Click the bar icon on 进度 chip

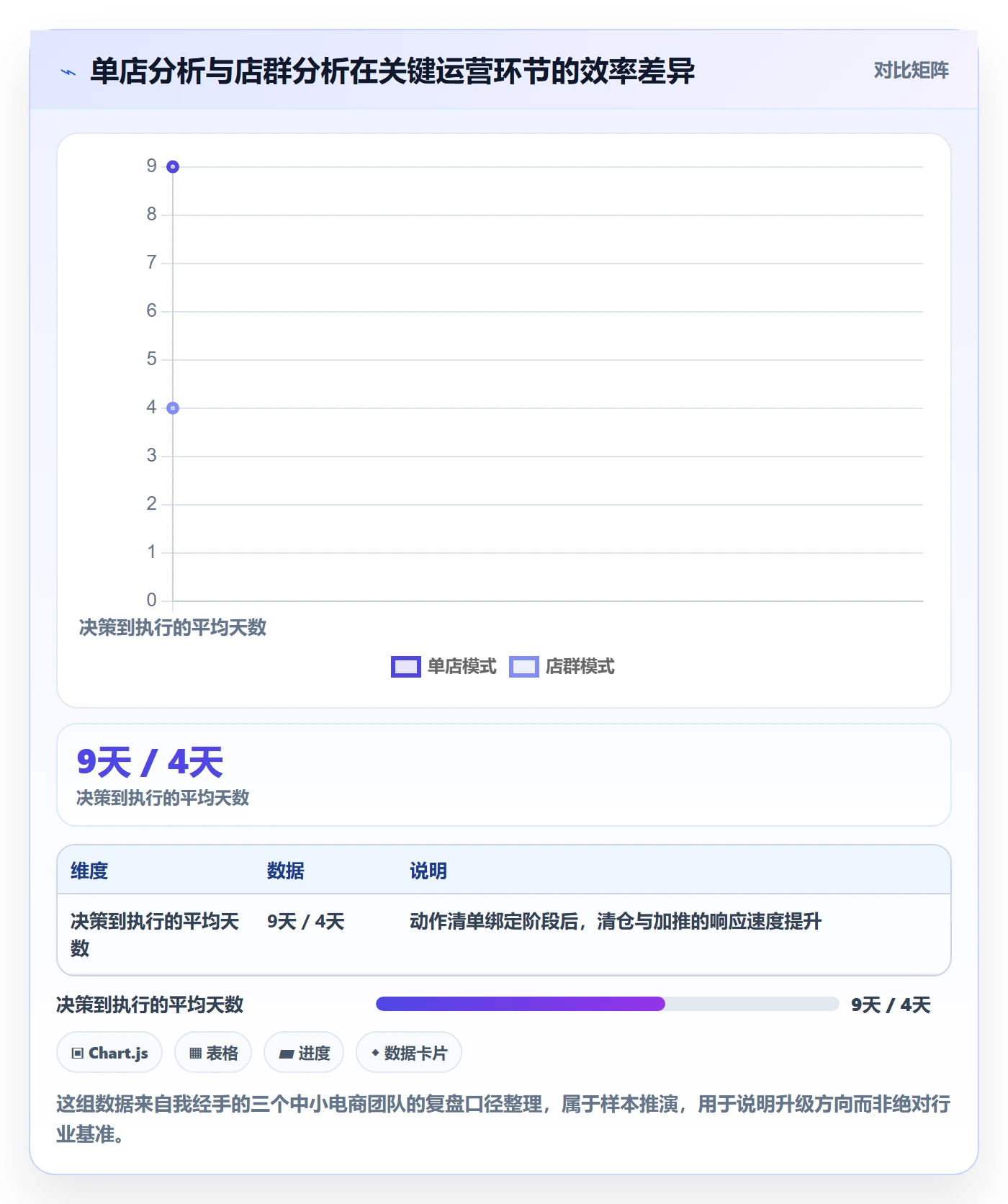pyautogui.click(x=287, y=1054)
